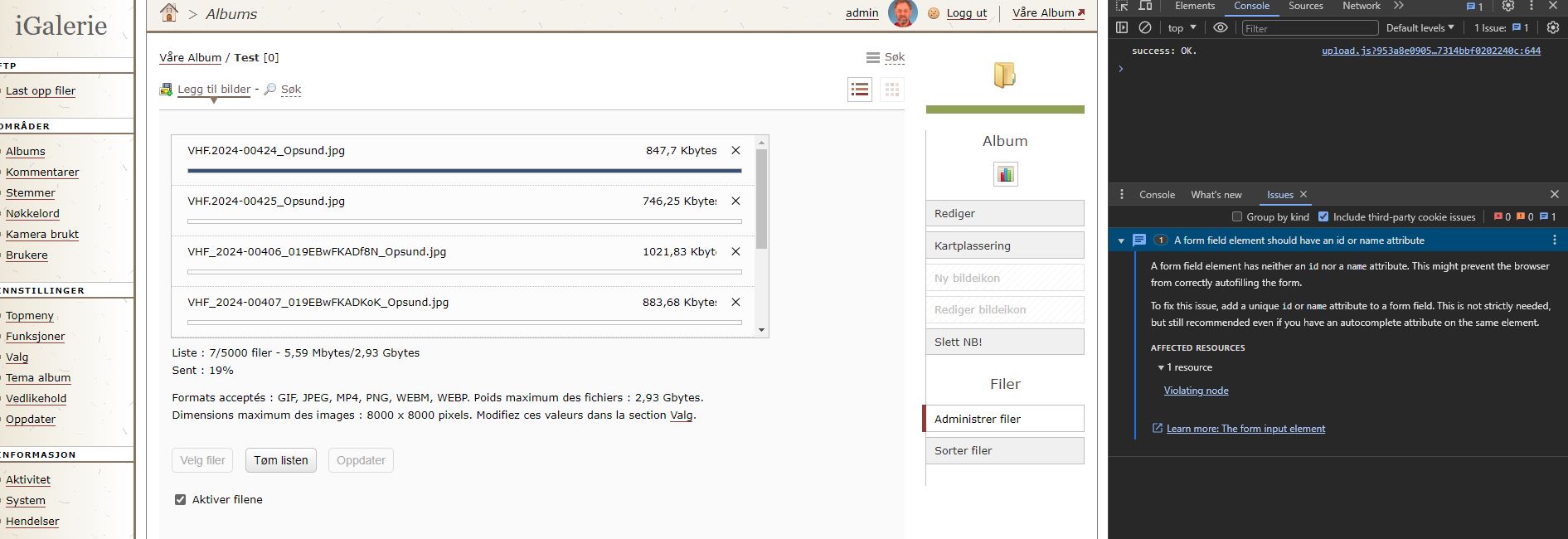The width and height of the screenshot is (1568, 539).
Task: Click the console prompt chevron
Action: tap(1121, 69)
